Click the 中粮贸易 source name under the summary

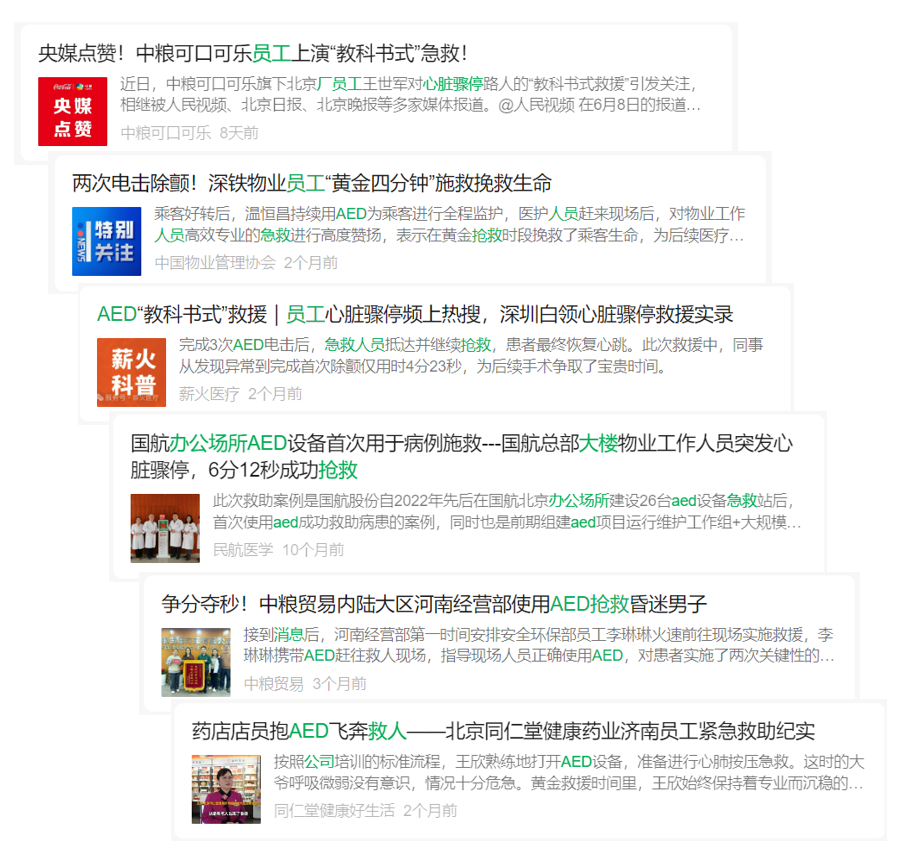click(x=273, y=684)
